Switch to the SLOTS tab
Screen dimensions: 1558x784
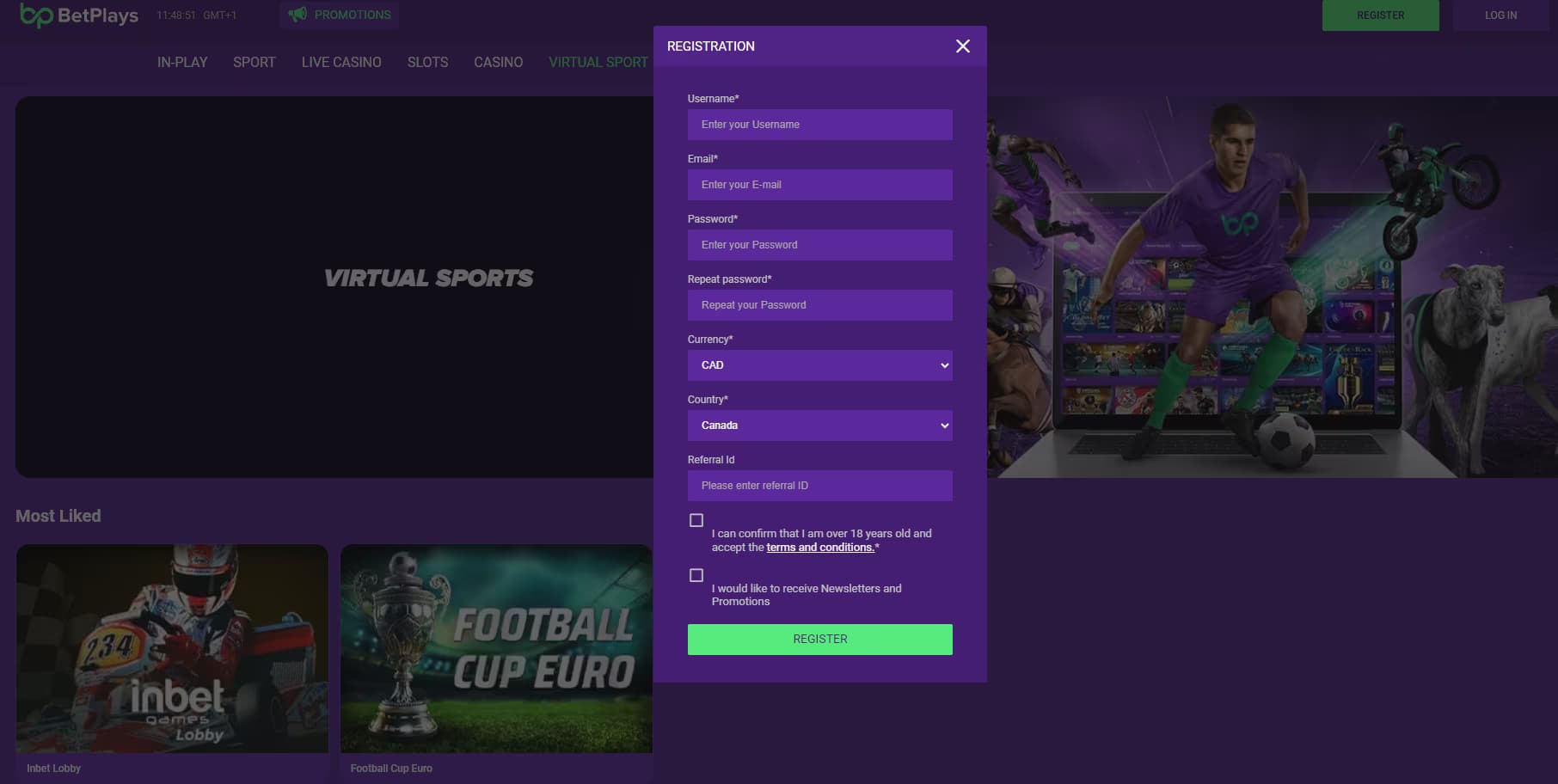tap(427, 62)
